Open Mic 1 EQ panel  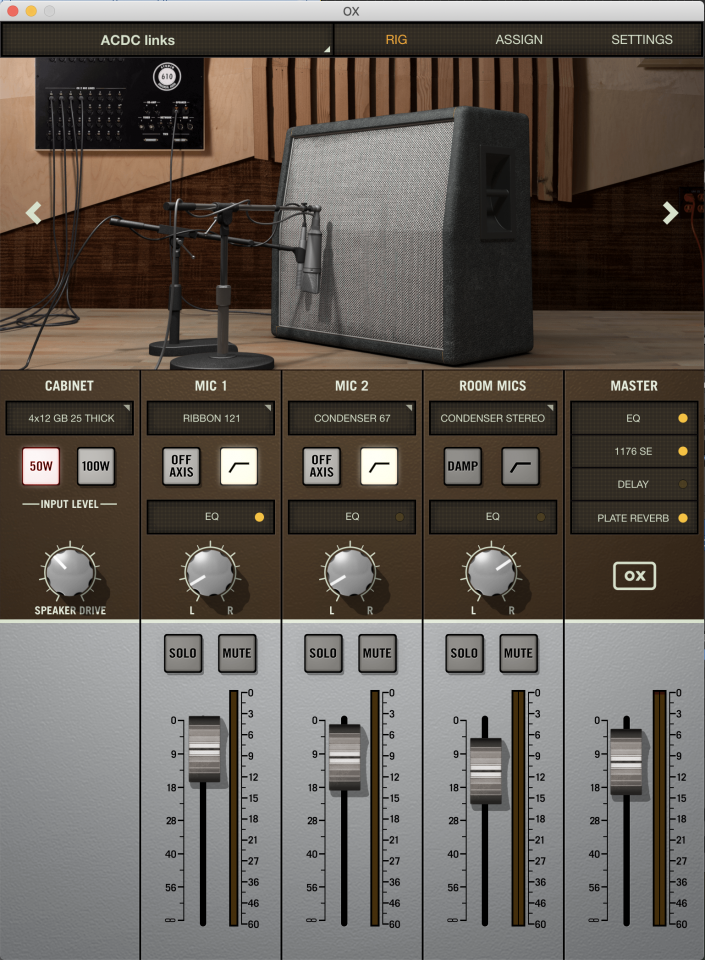coord(211,517)
